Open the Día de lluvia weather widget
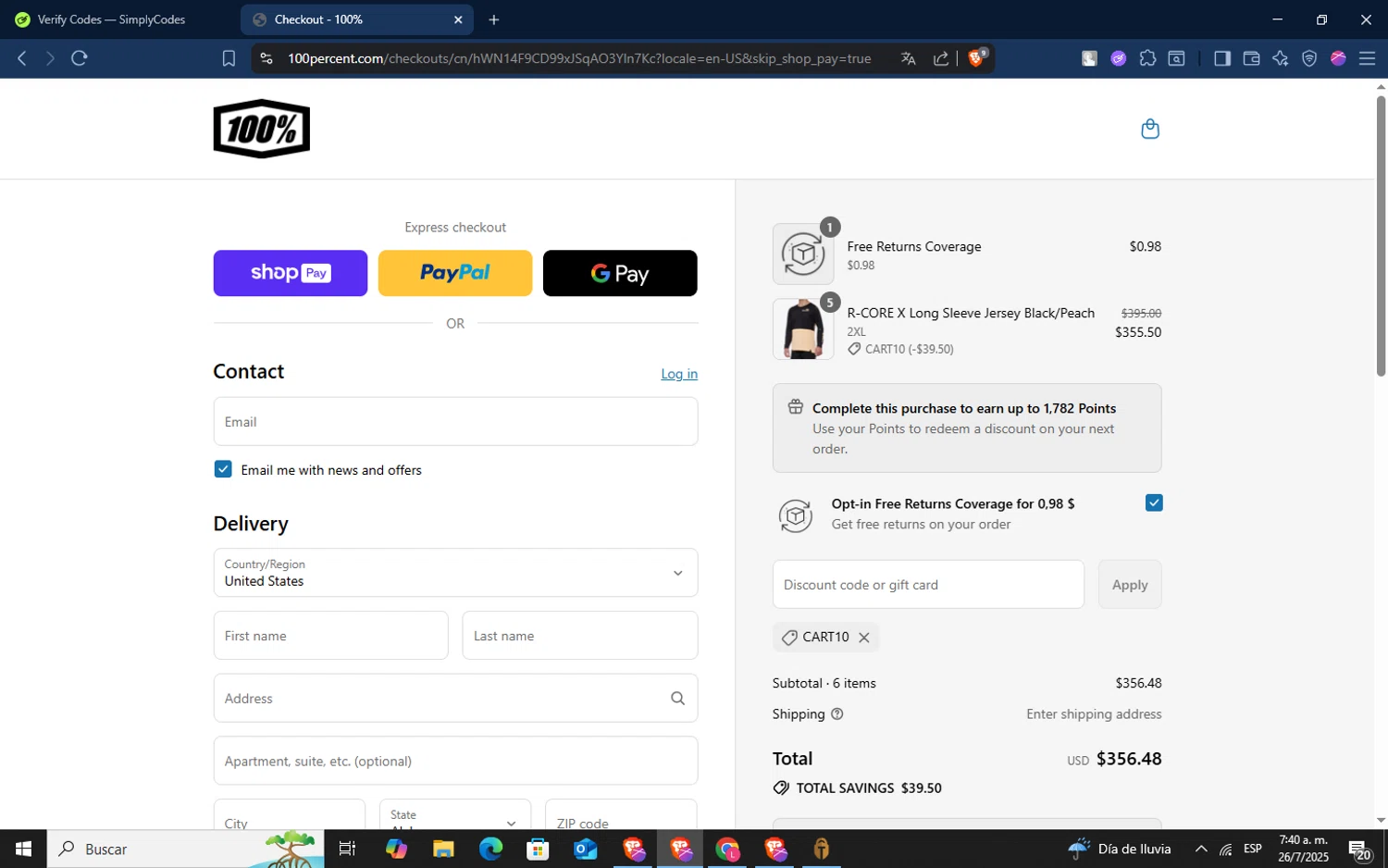The width and height of the screenshot is (1388, 868). pos(1120,849)
